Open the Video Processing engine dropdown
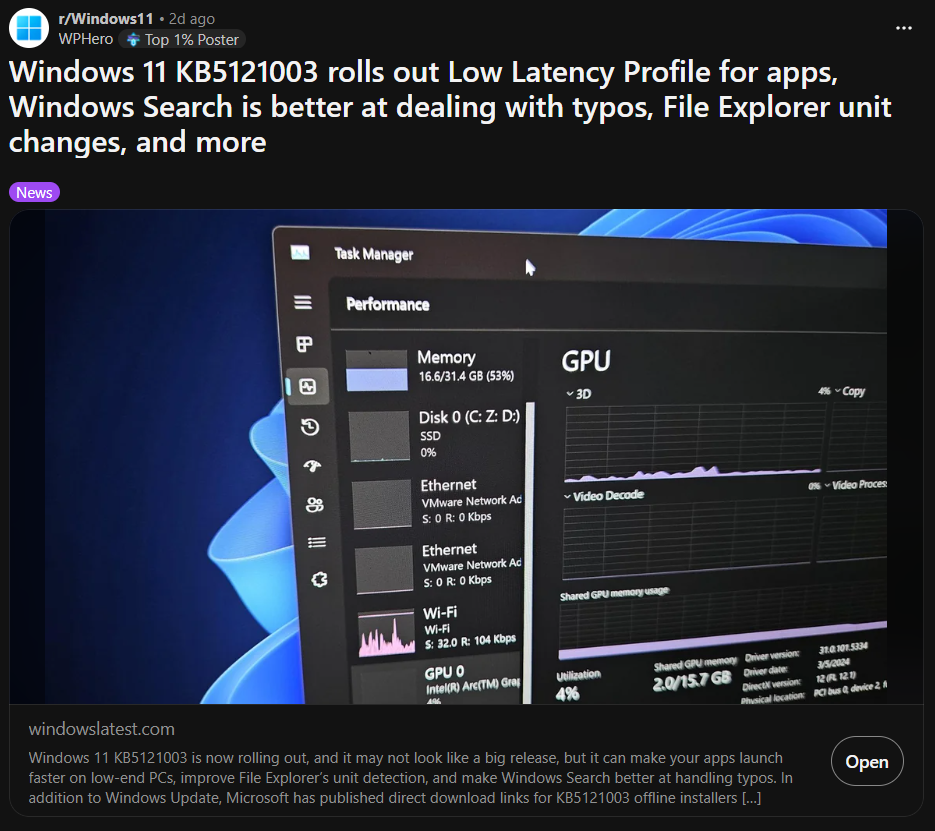The image size is (935, 831). click(x=856, y=485)
